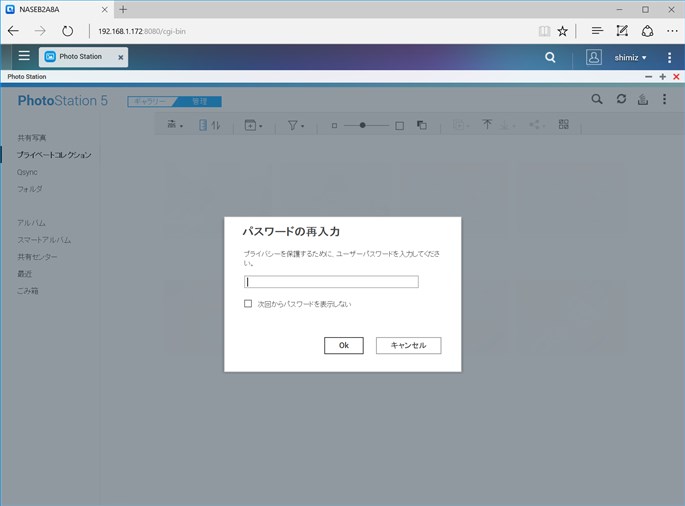This screenshot has height=506, width=685.
Task: Open the filter funnel dropdown
Action: [x=296, y=125]
